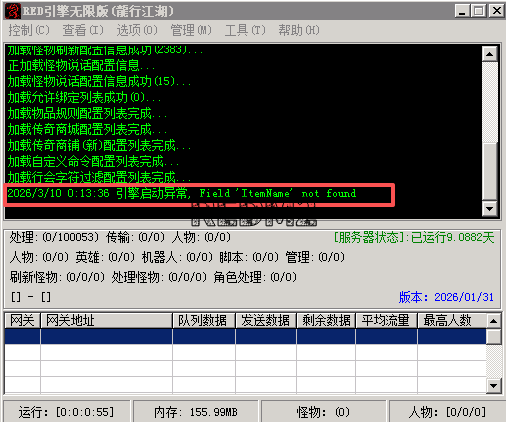506x422 pixels.
Task: Click the gateway table scroll-up arrow
Action: point(493,321)
